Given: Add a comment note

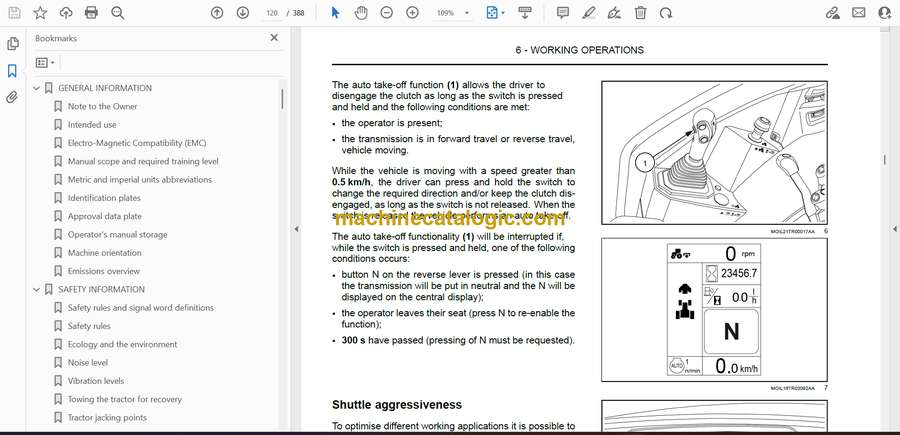Looking at the screenshot, I should (563, 13).
